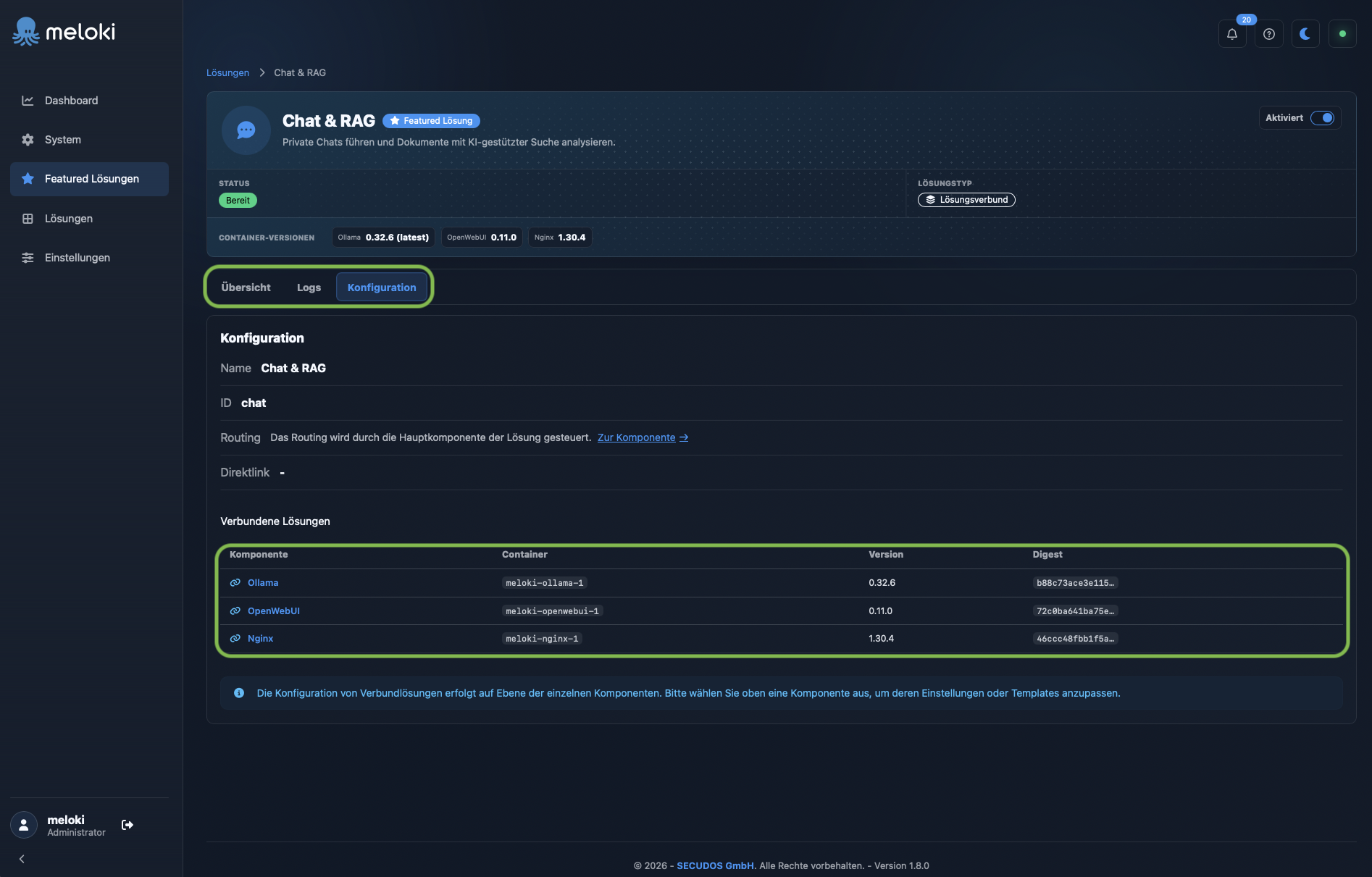Image resolution: width=1372 pixels, height=877 pixels.
Task: Click the Komponente column header
Action: 259,555
